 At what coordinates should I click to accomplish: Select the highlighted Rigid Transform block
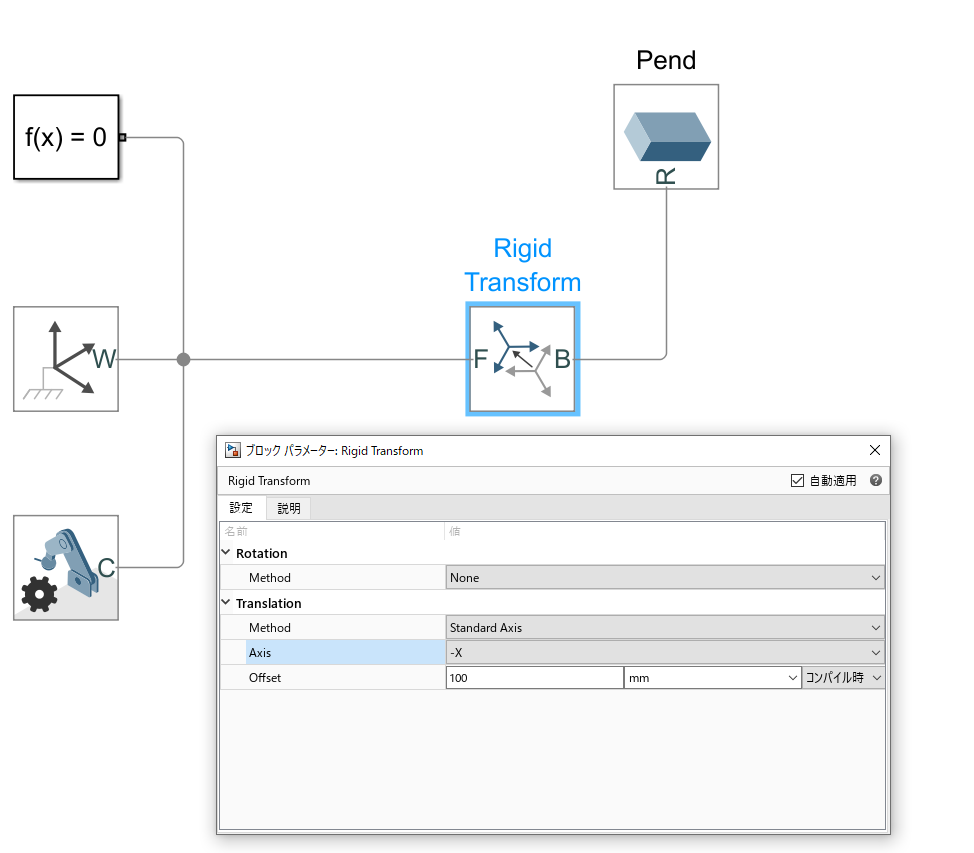click(x=522, y=359)
